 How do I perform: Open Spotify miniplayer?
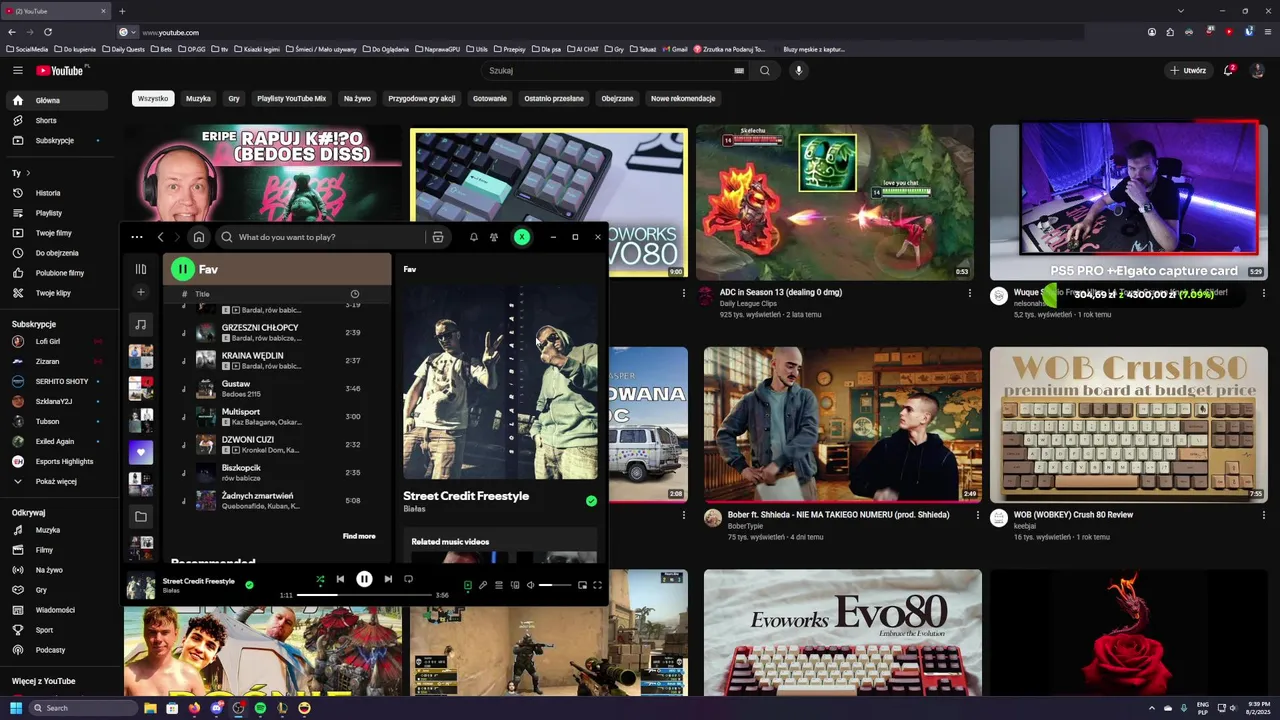click(x=583, y=585)
